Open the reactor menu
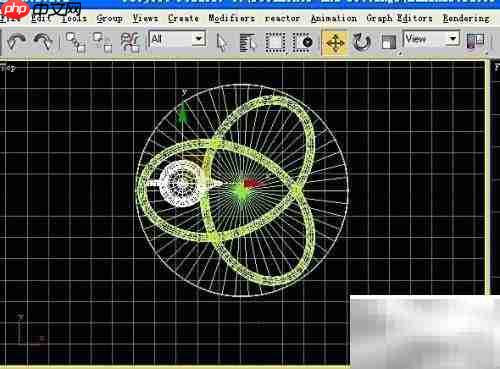Screen dimensions: 500x369 click(282, 18)
